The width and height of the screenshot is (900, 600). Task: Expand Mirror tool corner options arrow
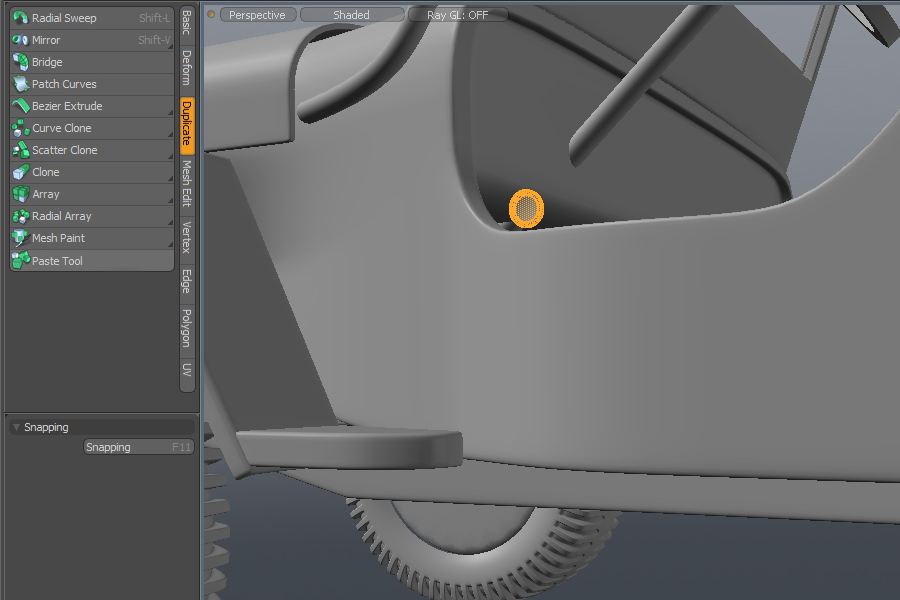coord(170,47)
